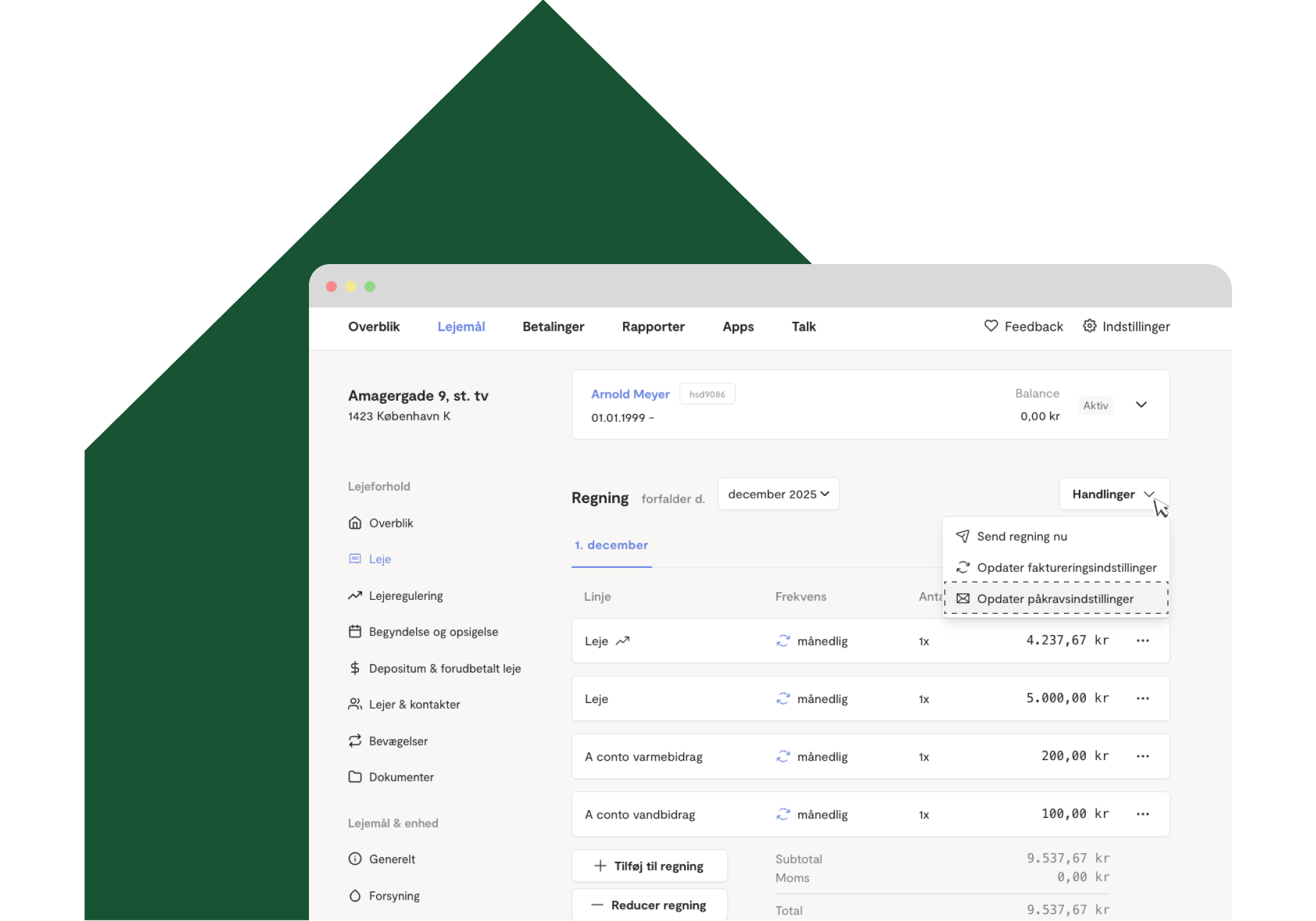This screenshot has width=1316, height=921.
Task: Click the recurring icon on A conto varmebidrag row
Action: tap(783, 756)
